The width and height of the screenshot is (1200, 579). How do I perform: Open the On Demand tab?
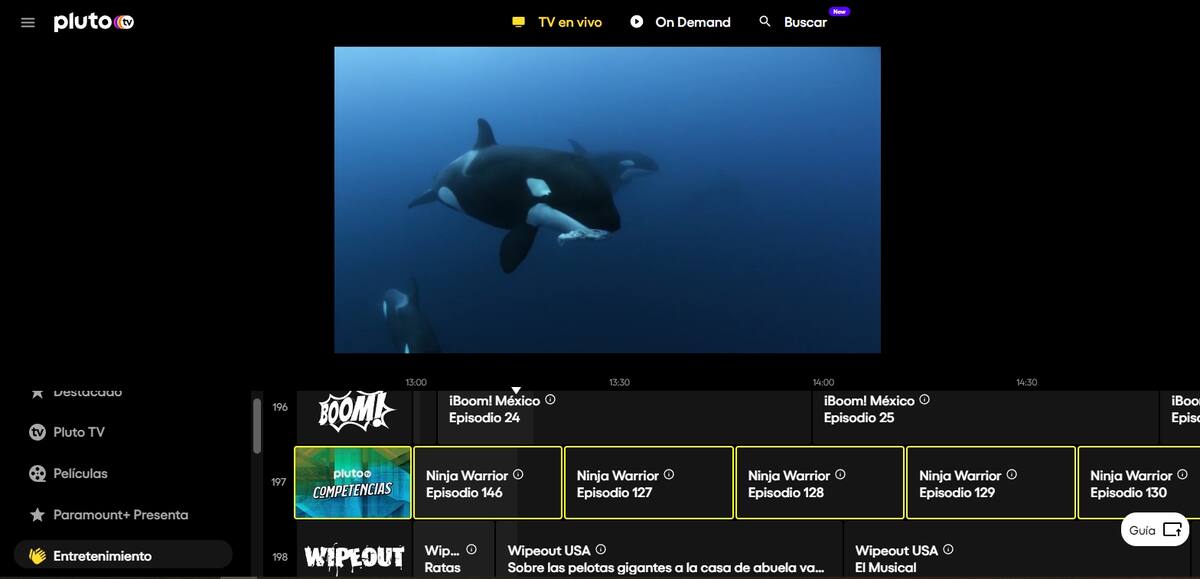[x=680, y=22]
